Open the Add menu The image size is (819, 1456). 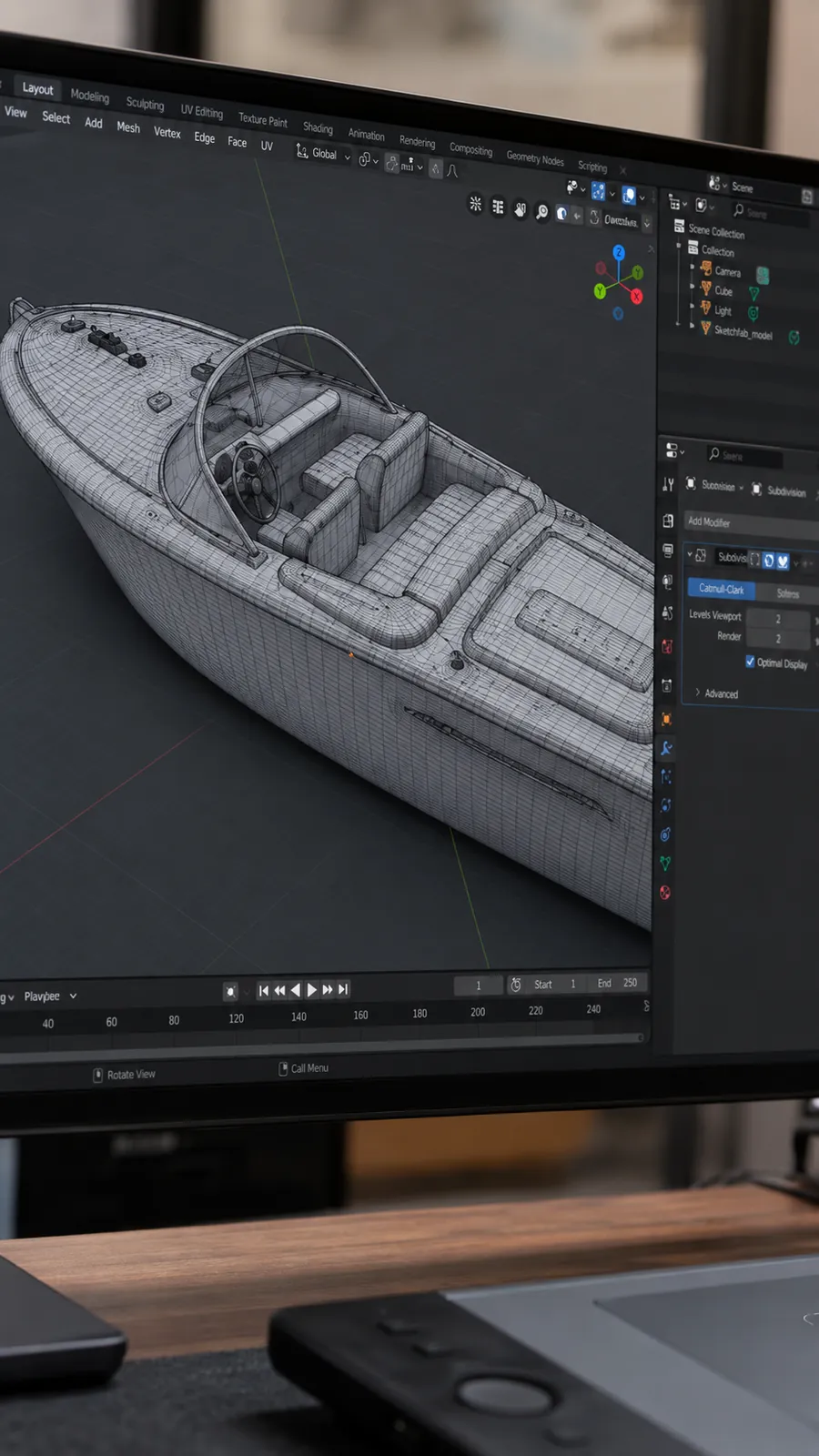coord(93,123)
